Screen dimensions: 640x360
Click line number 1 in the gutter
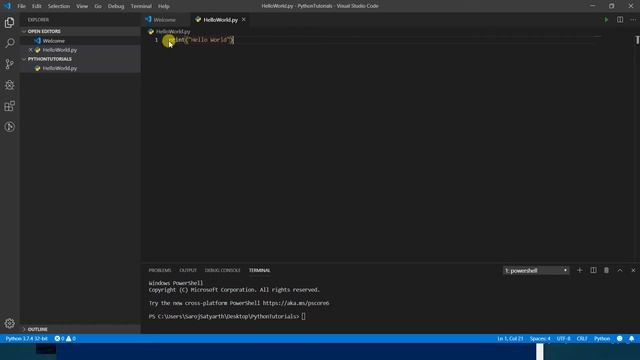156,40
